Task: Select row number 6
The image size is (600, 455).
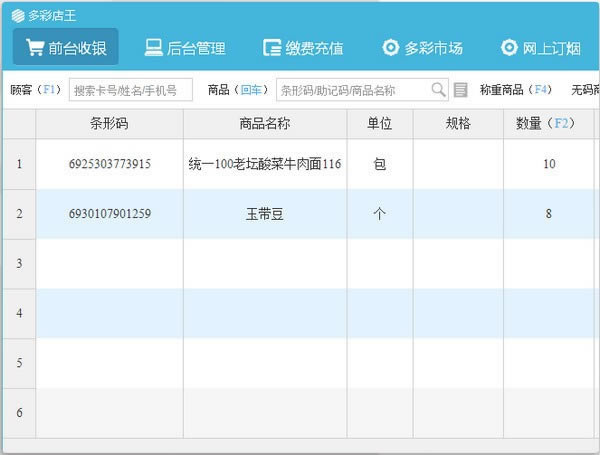Action: pos(19,413)
